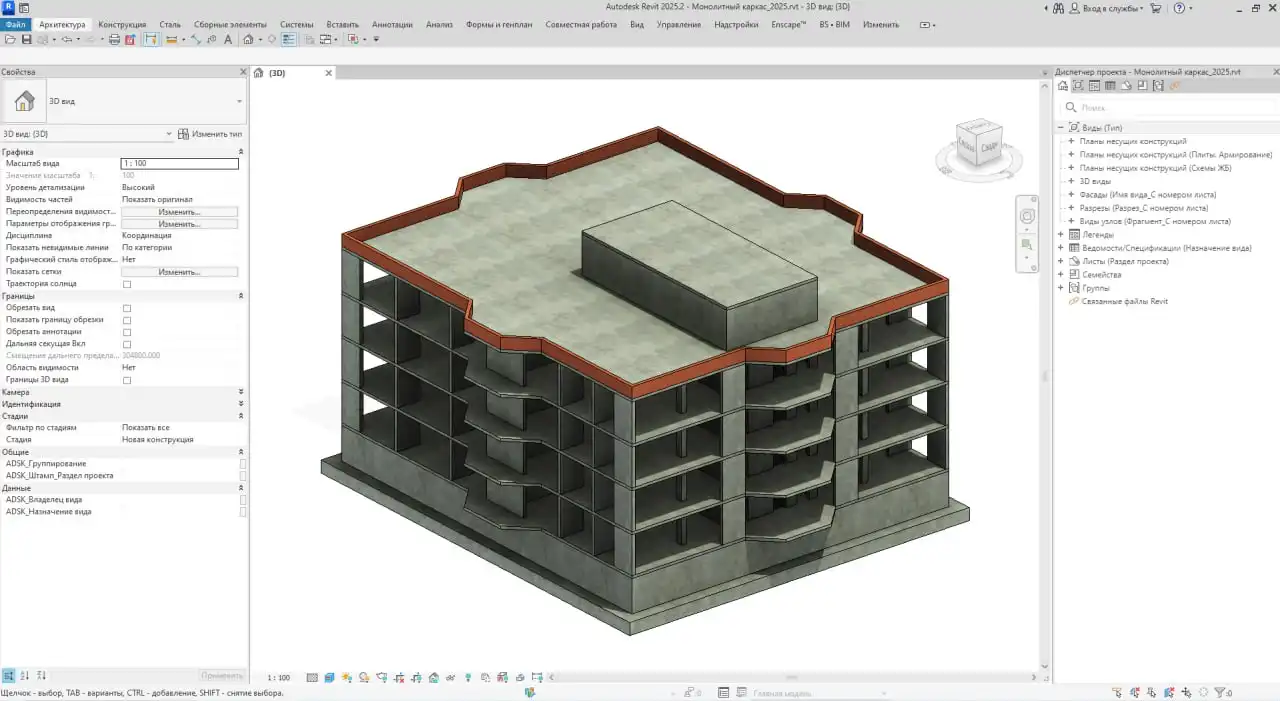Check the 'Траектория солнца' option
This screenshot has width=1280, height=701.
[x=128, y=283]
